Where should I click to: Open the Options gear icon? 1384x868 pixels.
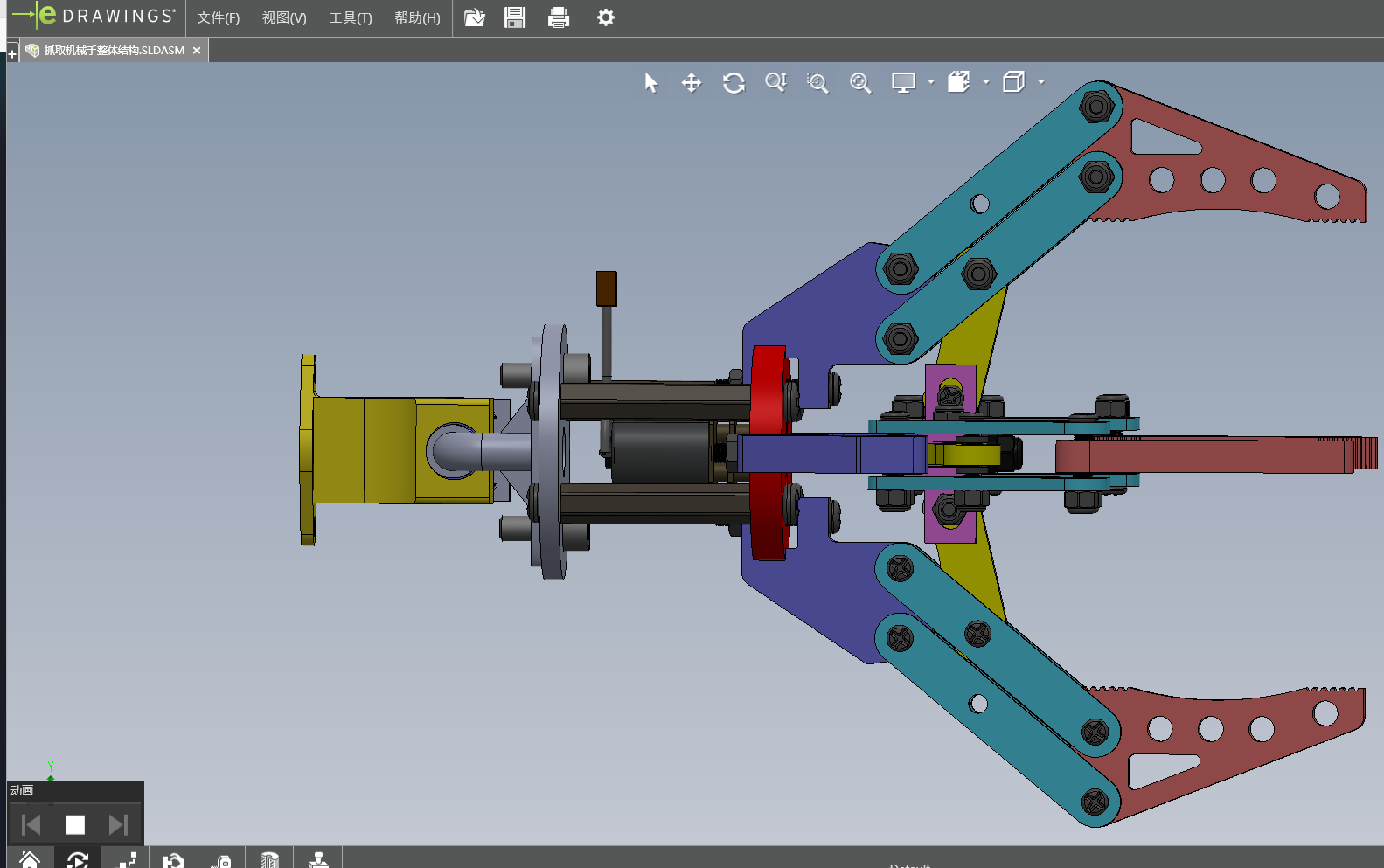(605, 17)
